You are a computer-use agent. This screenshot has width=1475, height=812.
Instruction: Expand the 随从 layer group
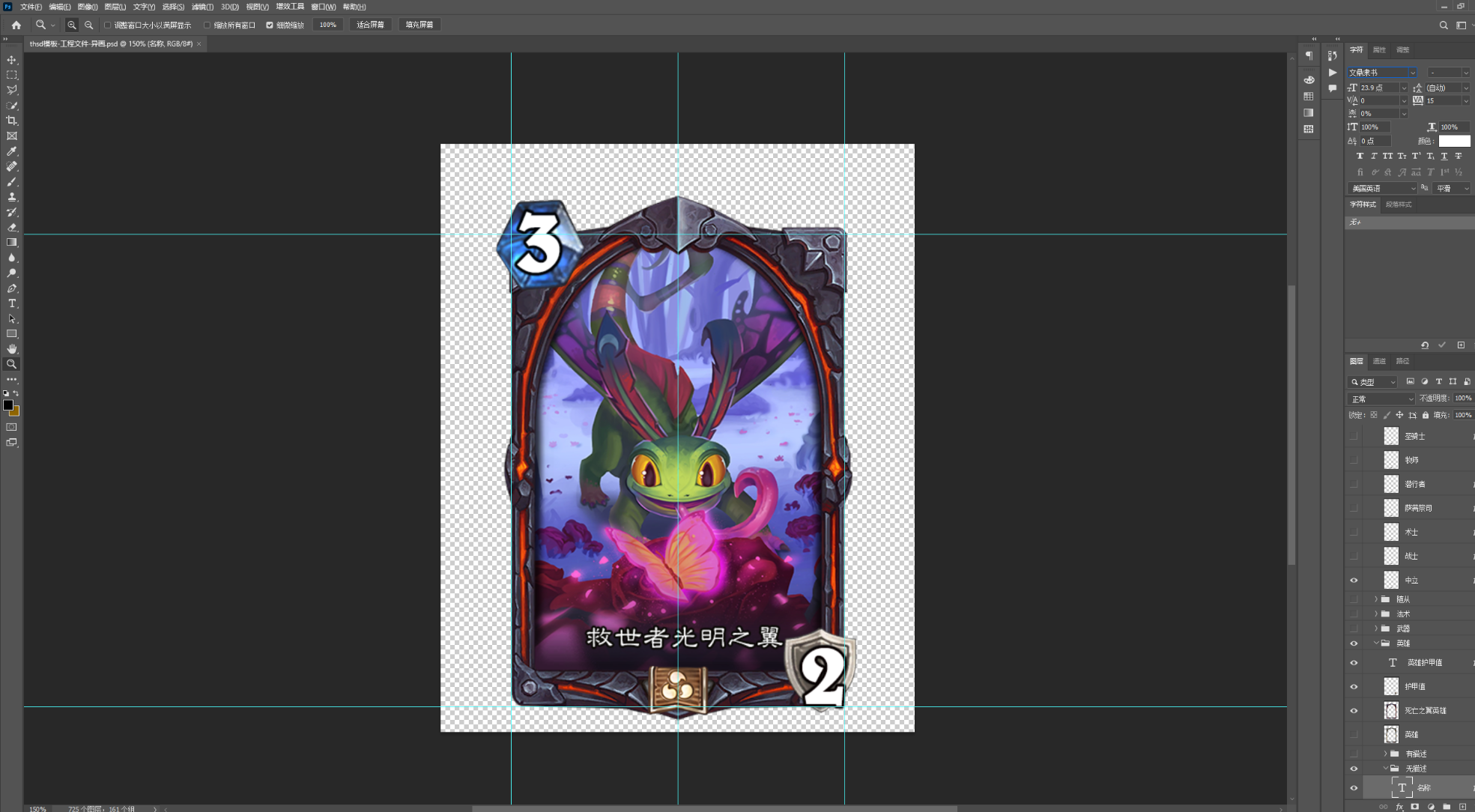[1376, 599]
